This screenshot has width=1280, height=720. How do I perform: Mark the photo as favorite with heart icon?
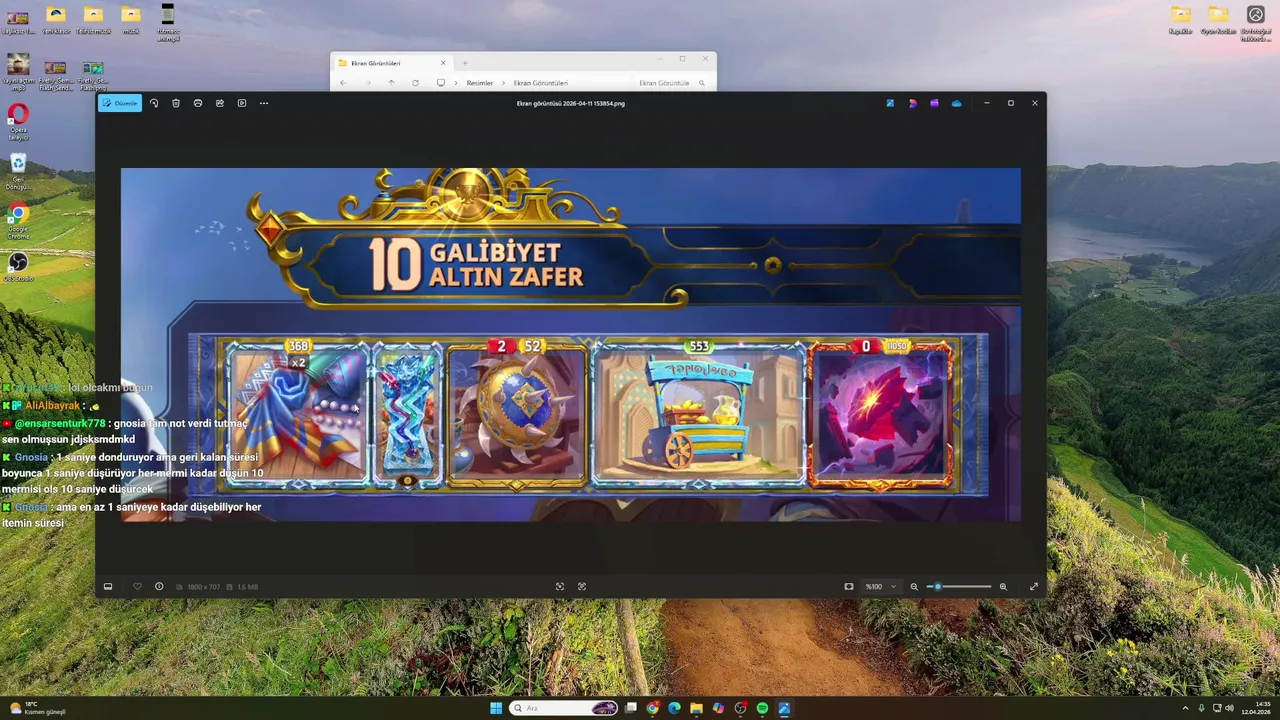point(137,587)
